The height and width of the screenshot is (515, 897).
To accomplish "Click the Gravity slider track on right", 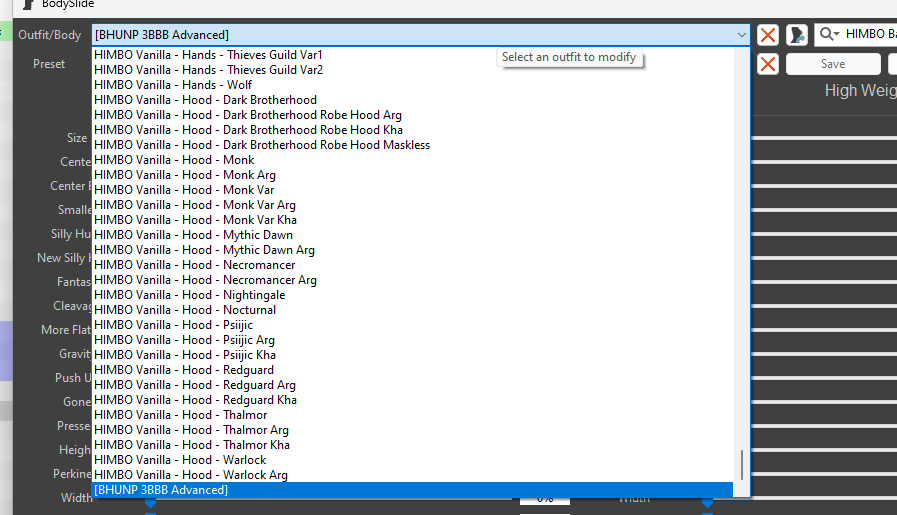I will (824, 354).
